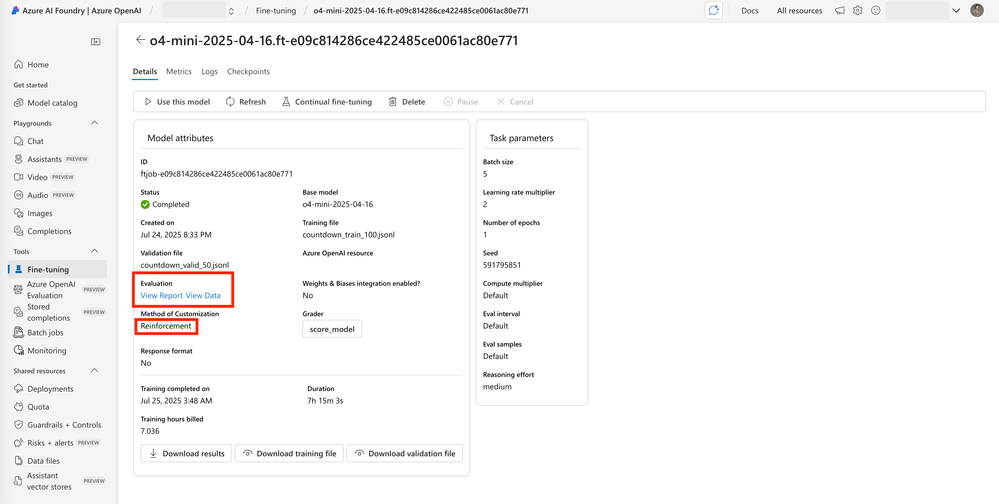This screenshot has width=999, height=504.
Task: Switch to the Metrics tab
Action: coord(179,72)
